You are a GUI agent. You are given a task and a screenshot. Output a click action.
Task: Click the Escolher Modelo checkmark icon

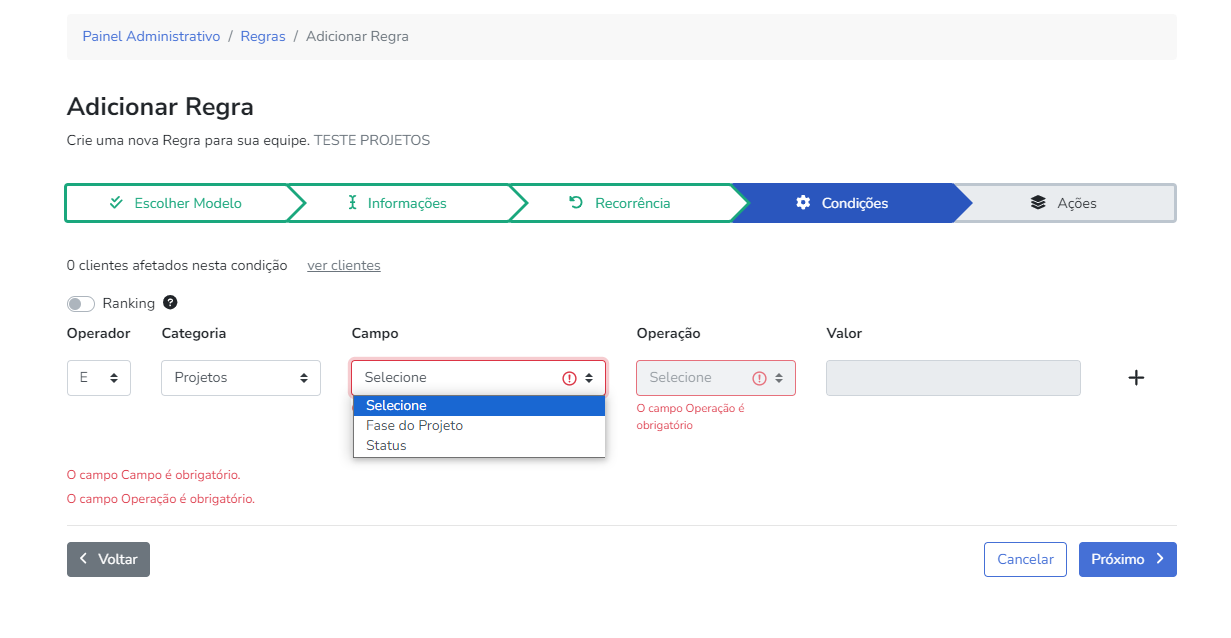point(116,203)
